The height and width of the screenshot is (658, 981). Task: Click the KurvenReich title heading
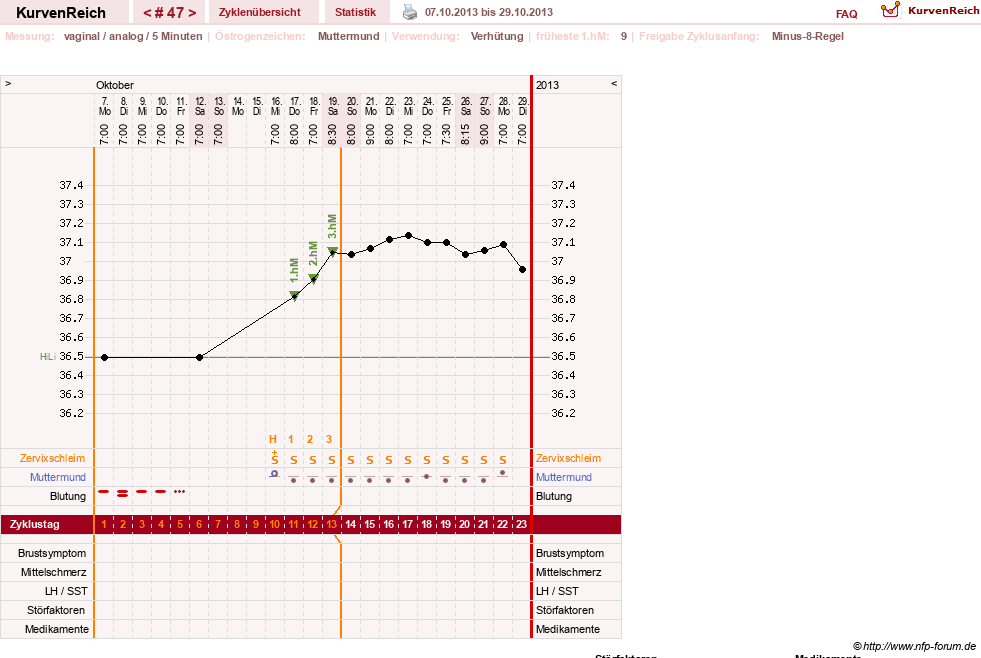pyautogui.click(x=61, y=13)
